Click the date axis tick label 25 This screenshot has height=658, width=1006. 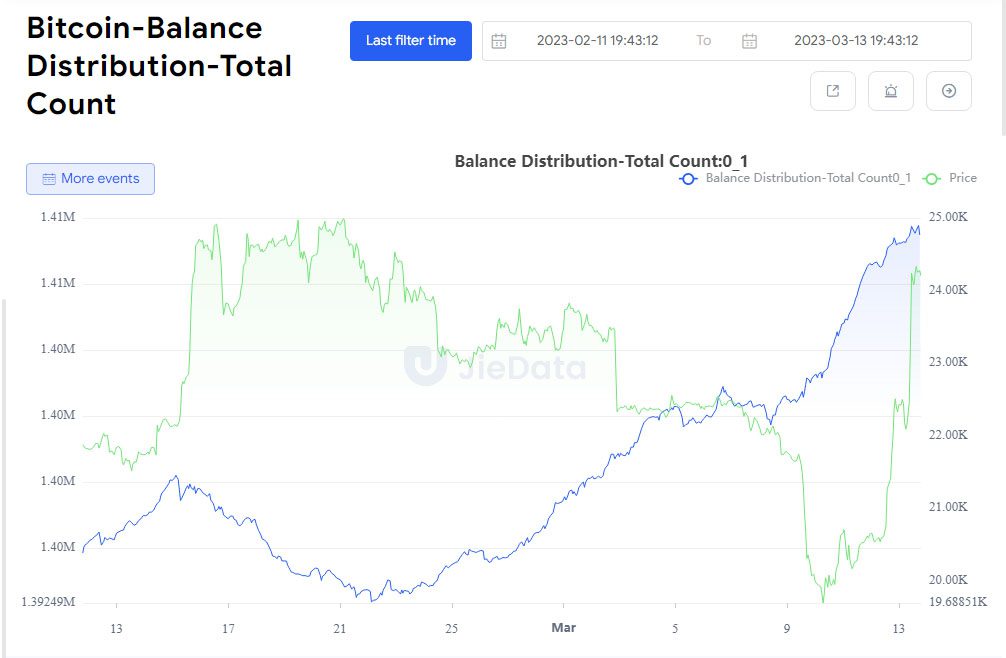tap(452, 628)
